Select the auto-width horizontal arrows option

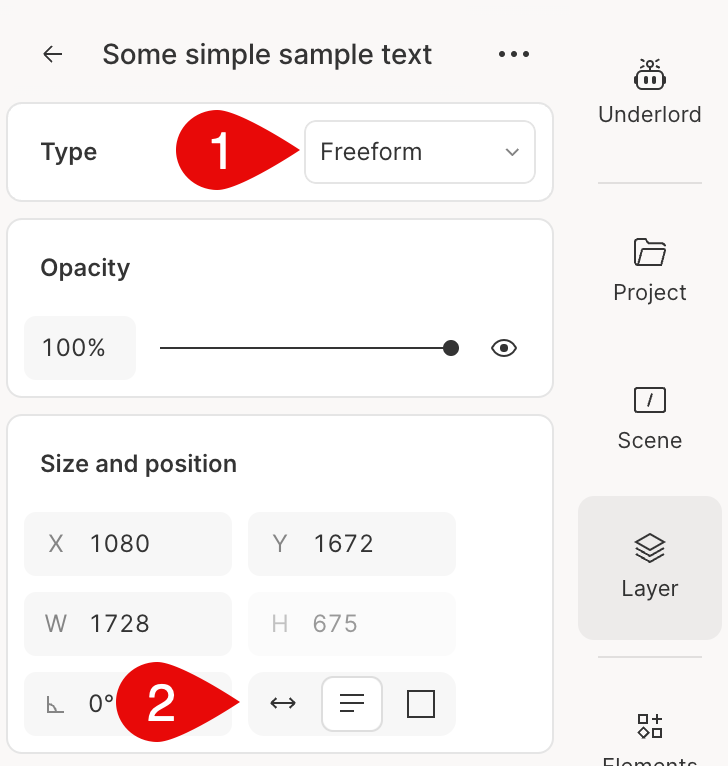click(x=283, y=703)
